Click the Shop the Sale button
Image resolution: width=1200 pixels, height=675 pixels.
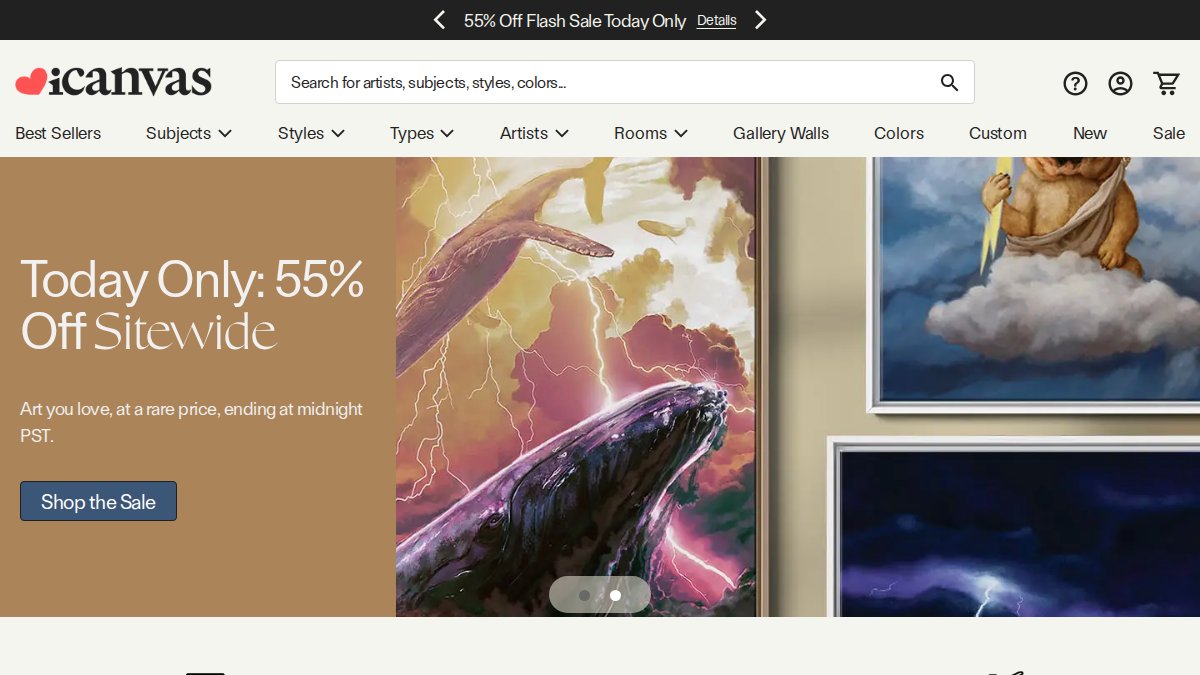coord(98,501)
